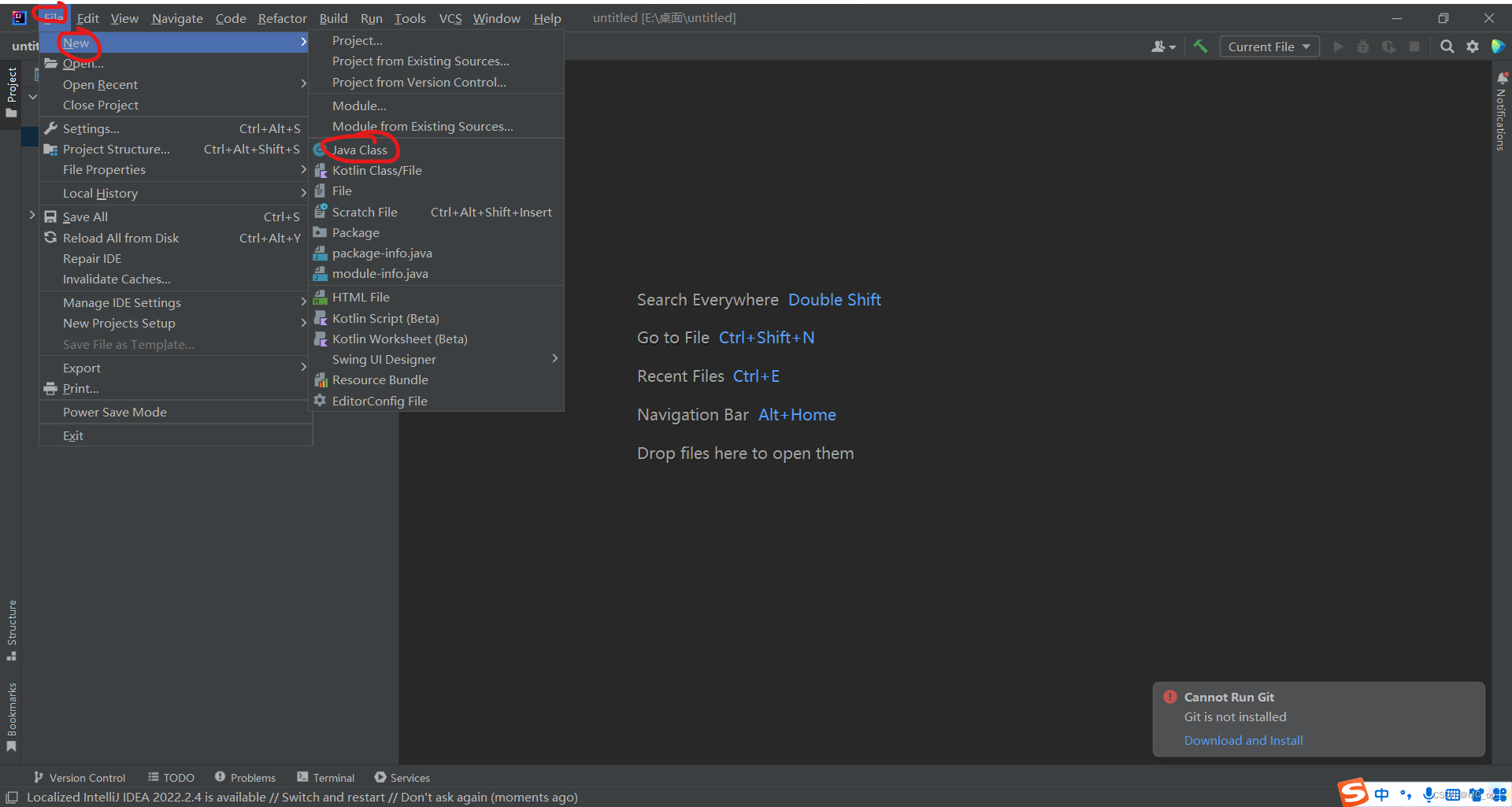Open IDE Settings via the gear icon
The width and height of the screenshot is (1512, 807).
[x=1473, y=46]
